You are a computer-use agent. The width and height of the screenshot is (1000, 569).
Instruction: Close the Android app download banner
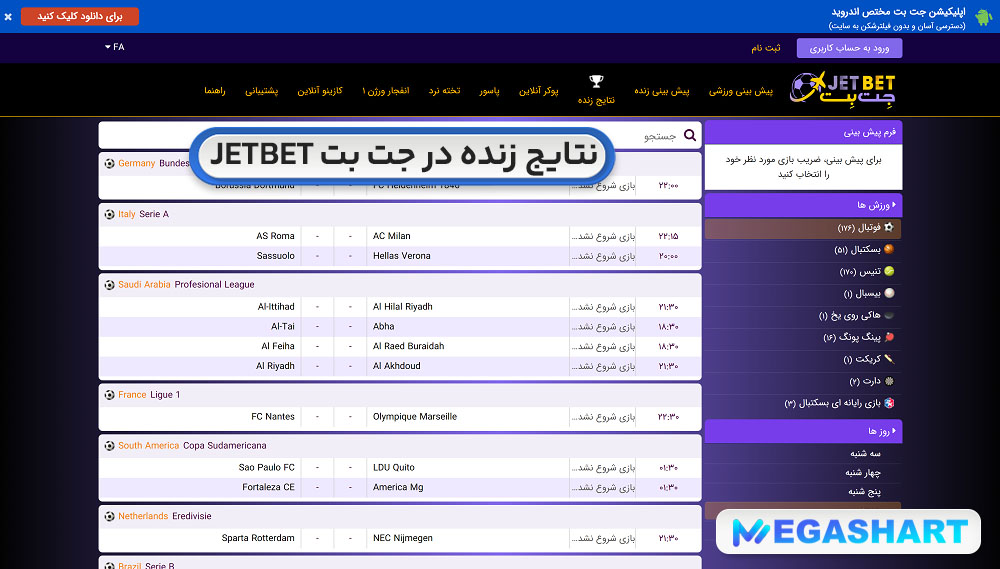[8, 17]
